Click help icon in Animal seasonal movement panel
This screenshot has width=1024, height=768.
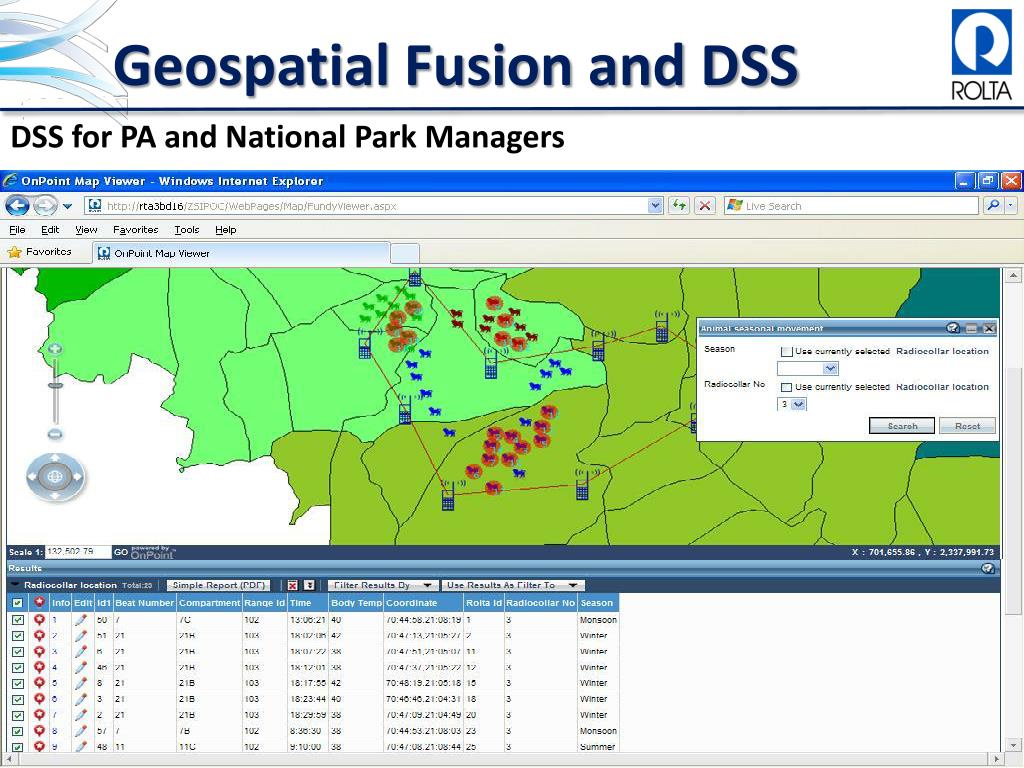click(953, 328)
